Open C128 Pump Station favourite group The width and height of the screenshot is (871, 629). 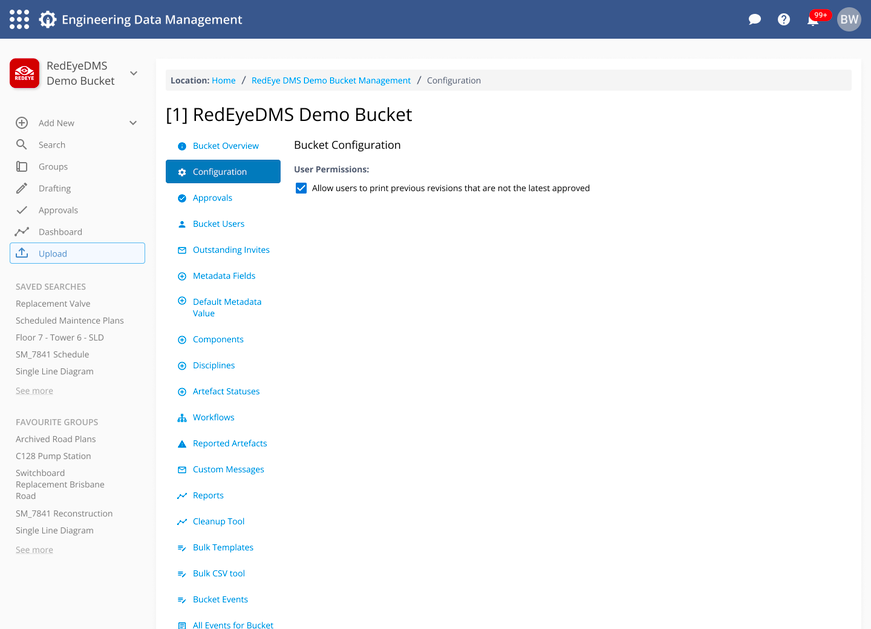(53, 456)
